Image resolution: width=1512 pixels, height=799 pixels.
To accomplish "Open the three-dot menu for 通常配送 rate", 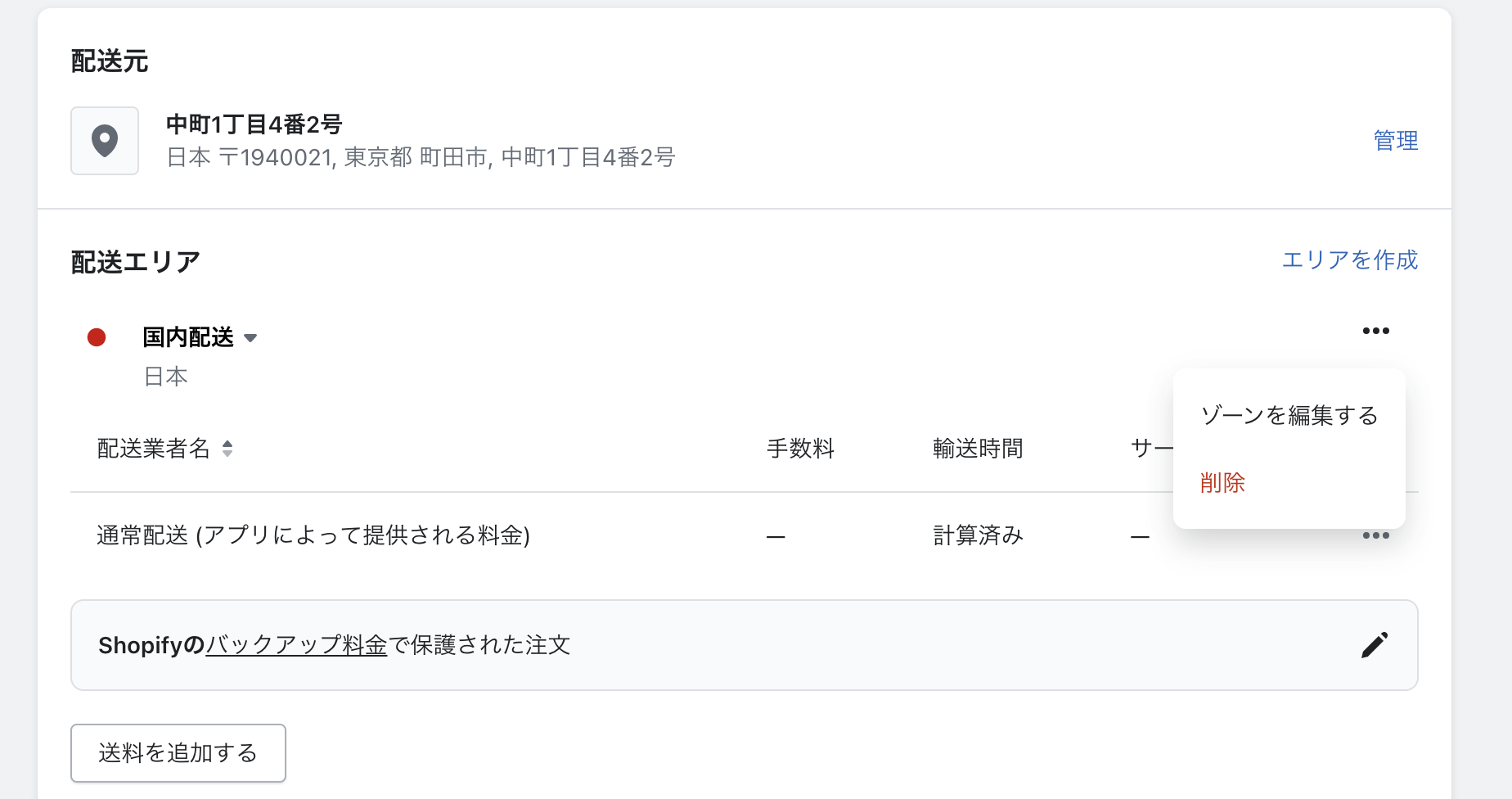I will (1375, 535).
